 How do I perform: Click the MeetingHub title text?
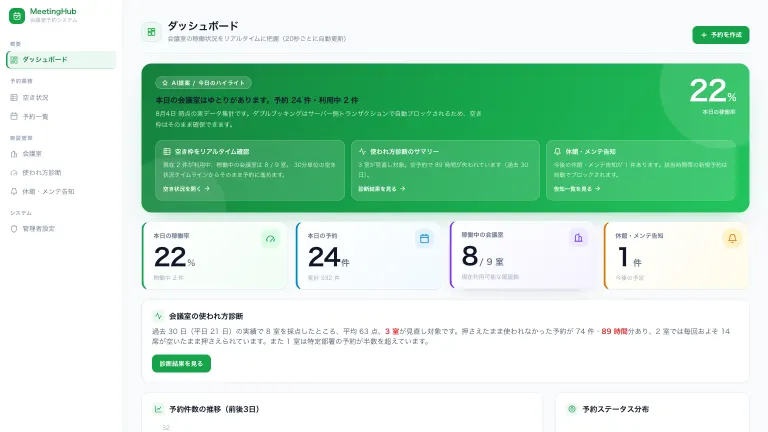pos(53,11)
